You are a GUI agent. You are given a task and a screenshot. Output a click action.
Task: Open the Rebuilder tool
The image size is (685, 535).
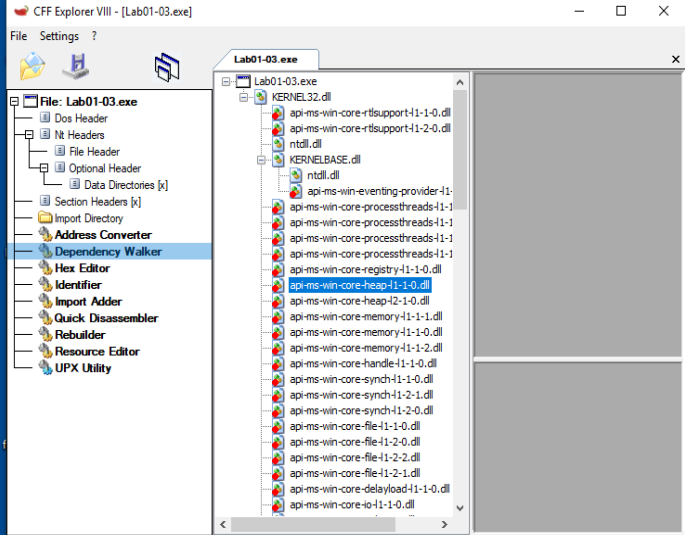click(80, 335)
